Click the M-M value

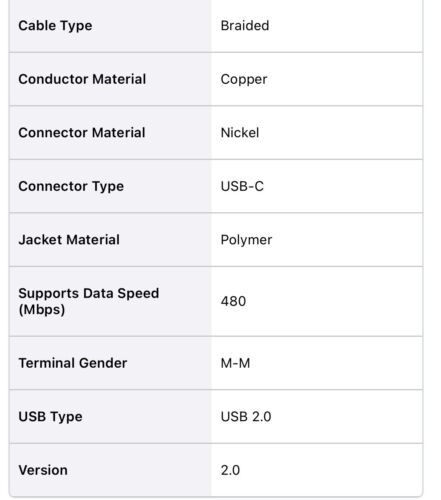[x=235, y=363]
